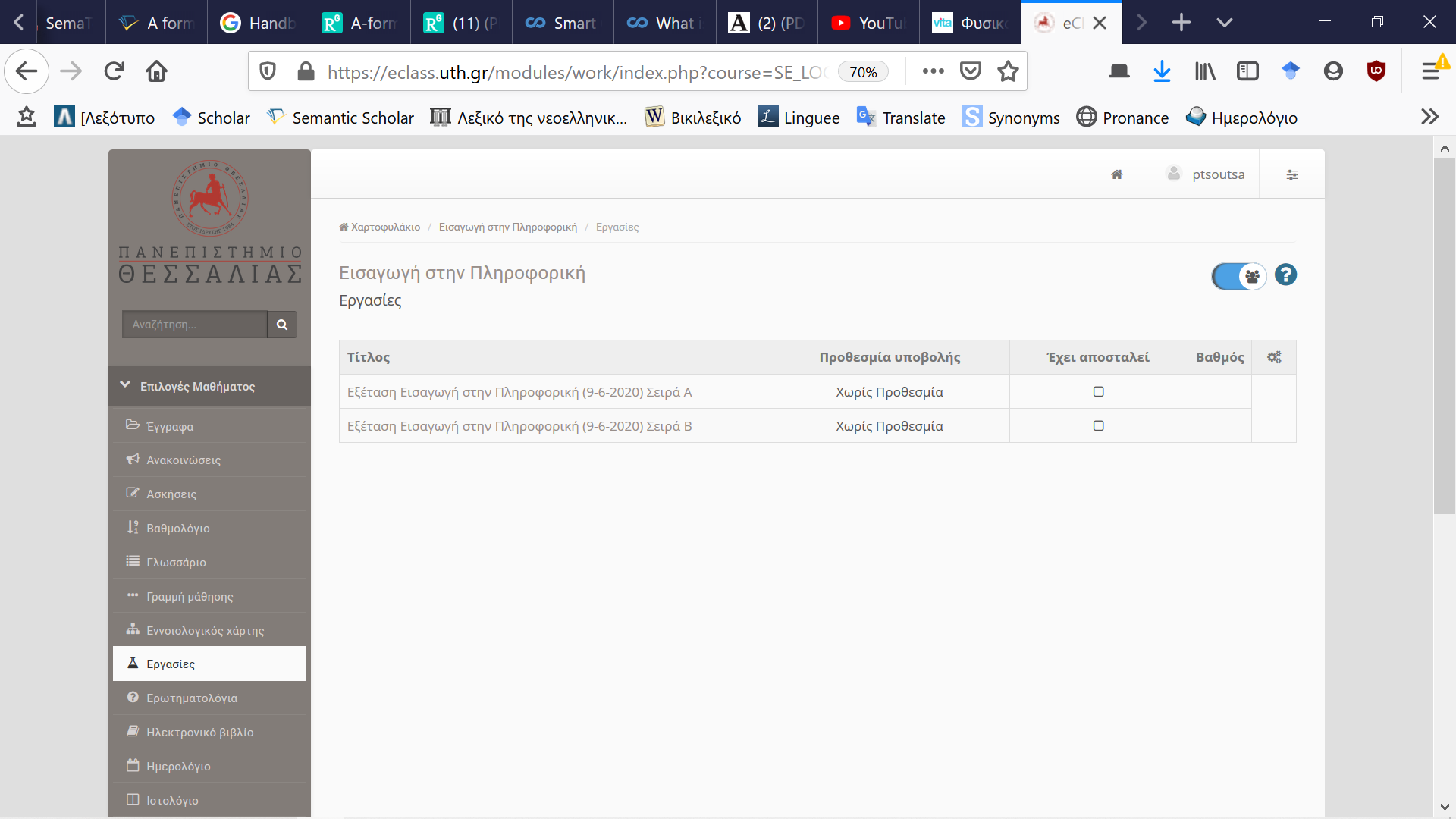Open Γλωσσάριο in the sidebar

209,562
